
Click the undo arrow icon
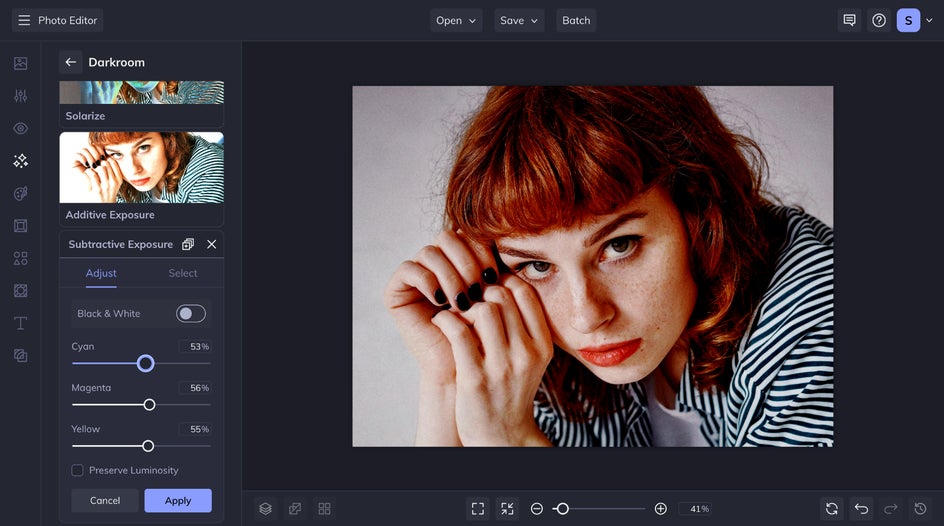(x=861, y=509)
